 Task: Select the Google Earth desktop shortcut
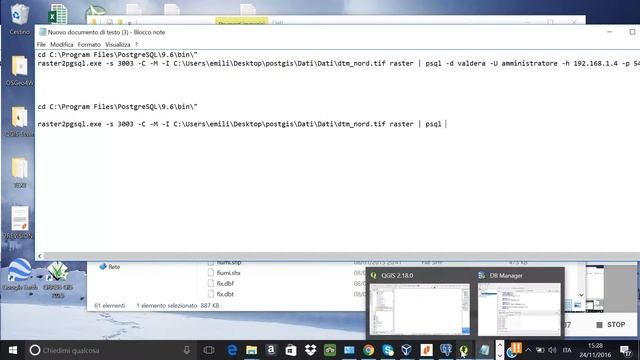20,274
